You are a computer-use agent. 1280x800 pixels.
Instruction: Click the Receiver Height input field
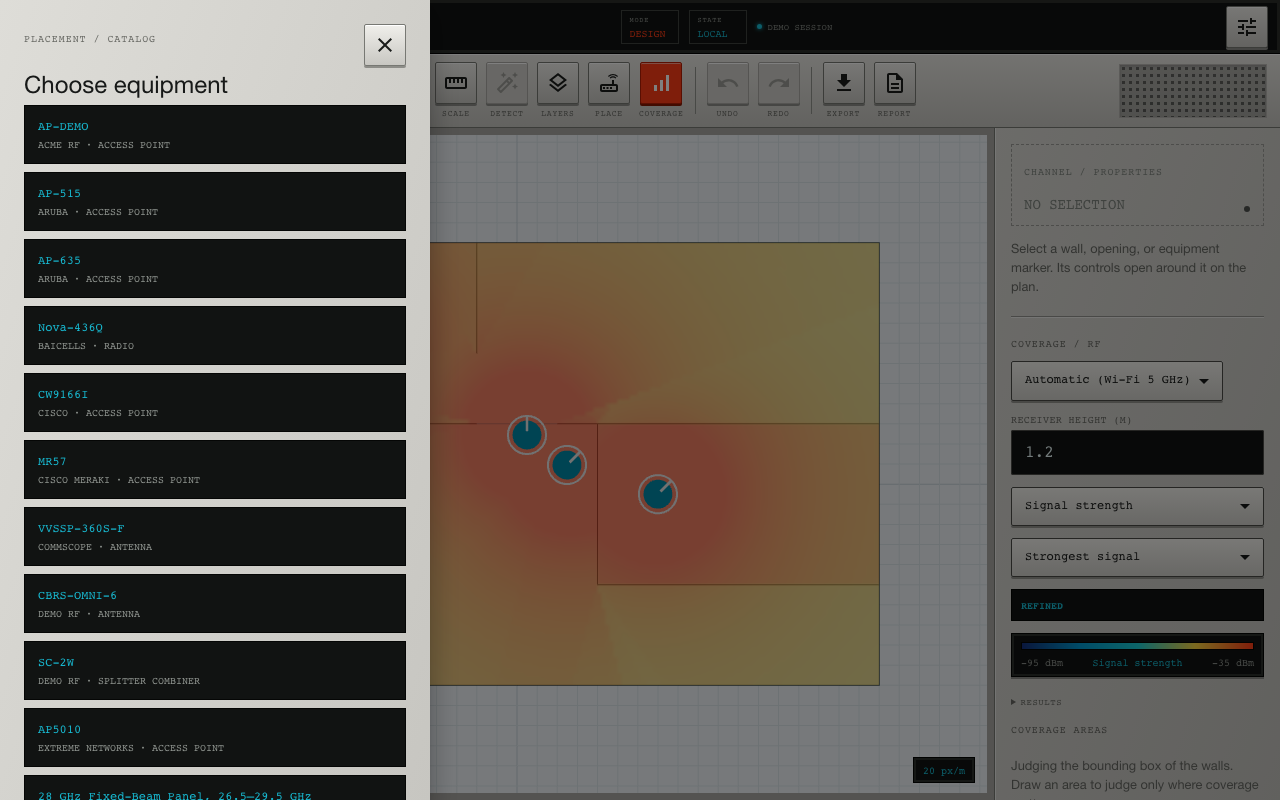pyautogui.click(x=1137, y=452)
